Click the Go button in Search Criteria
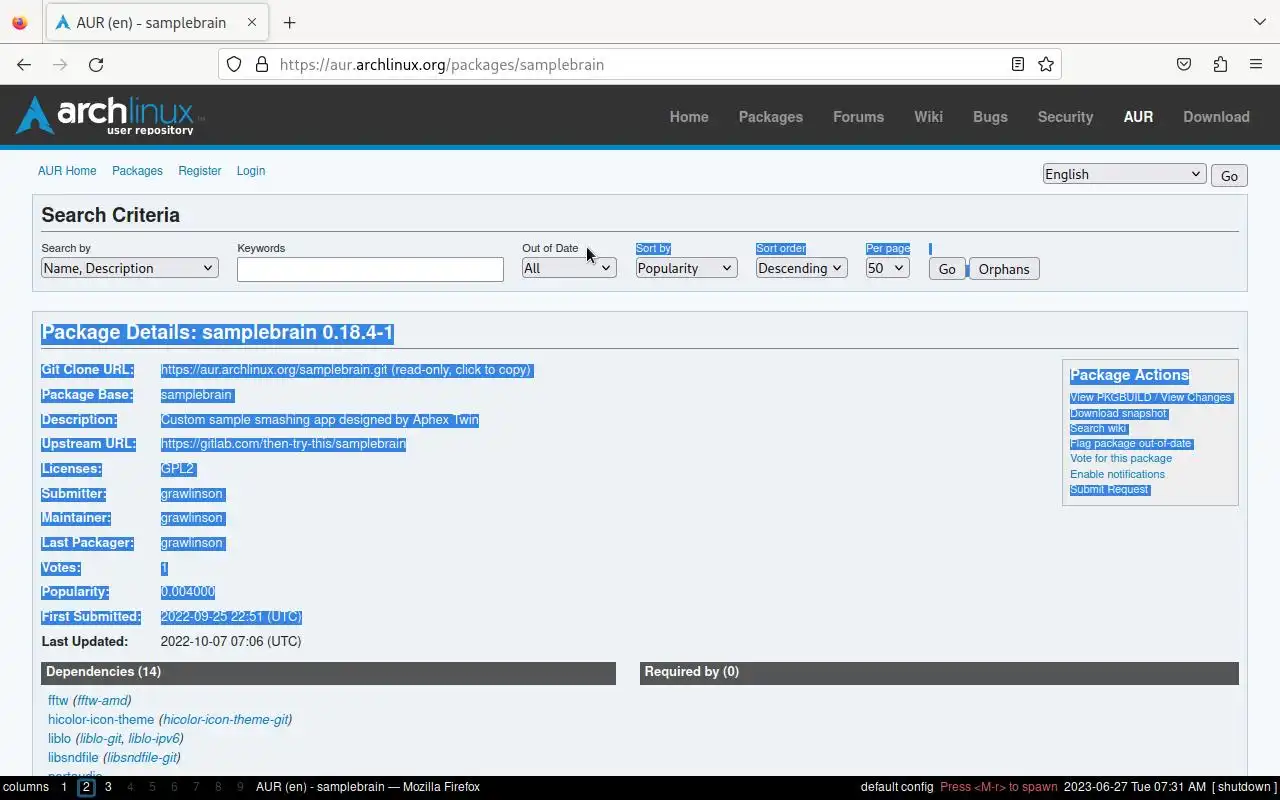The image size is (1280, 800). [947, 269]
